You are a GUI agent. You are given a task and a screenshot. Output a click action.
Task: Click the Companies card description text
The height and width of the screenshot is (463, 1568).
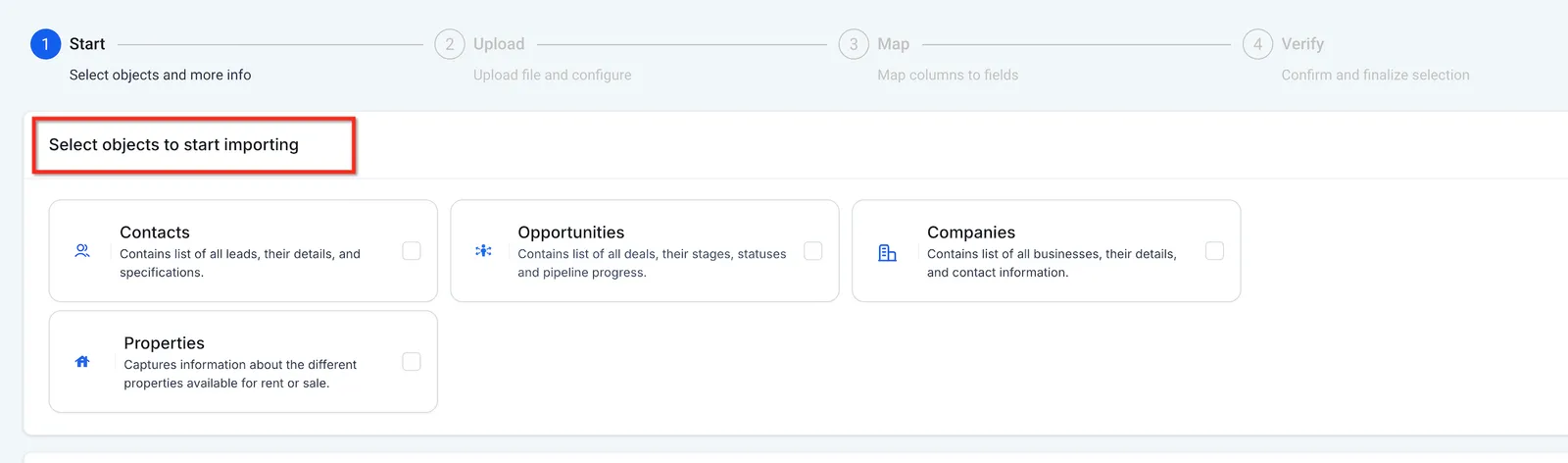coord(1052,263)
